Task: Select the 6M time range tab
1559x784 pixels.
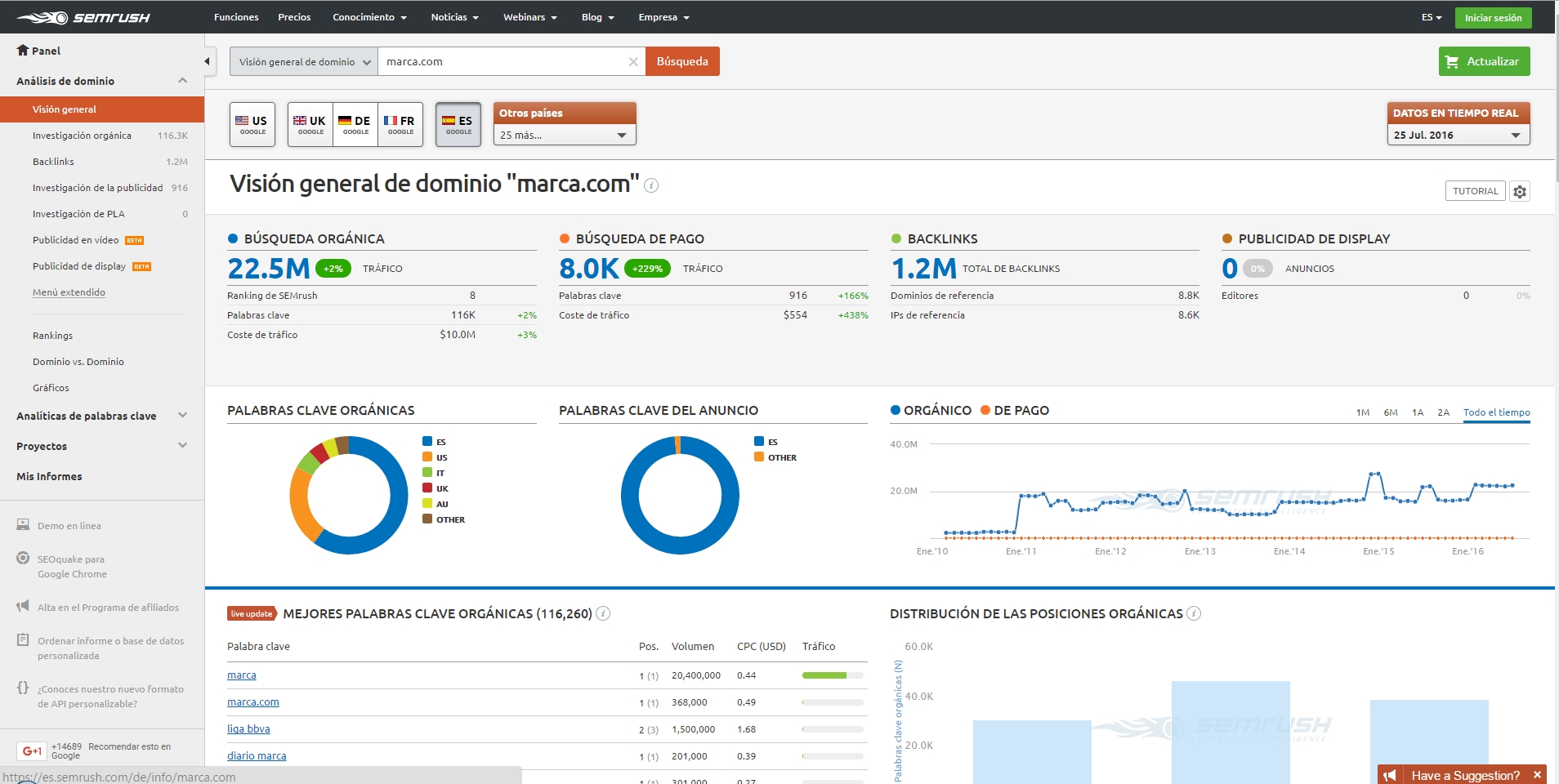Action: [x=1391, y=412]
